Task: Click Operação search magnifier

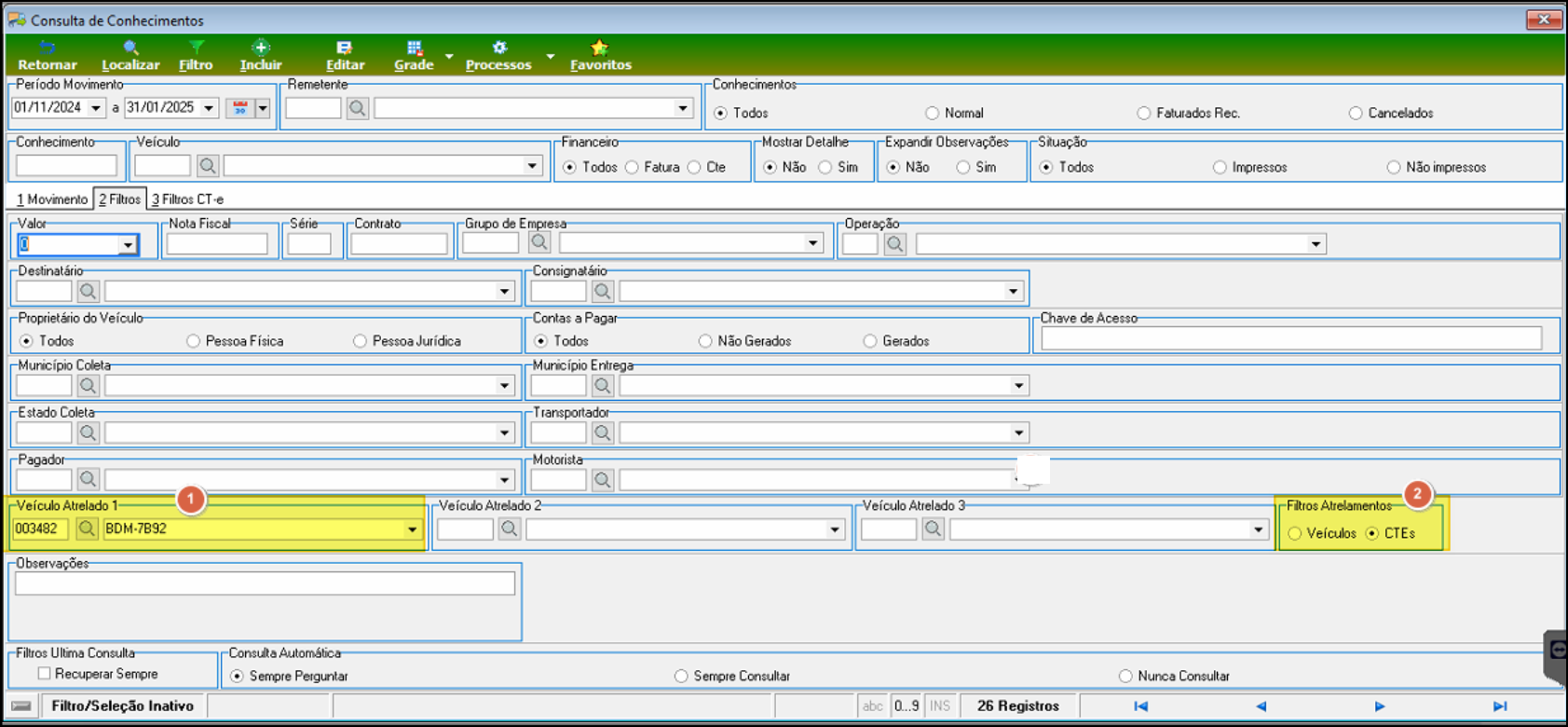Action: [894, 244]
